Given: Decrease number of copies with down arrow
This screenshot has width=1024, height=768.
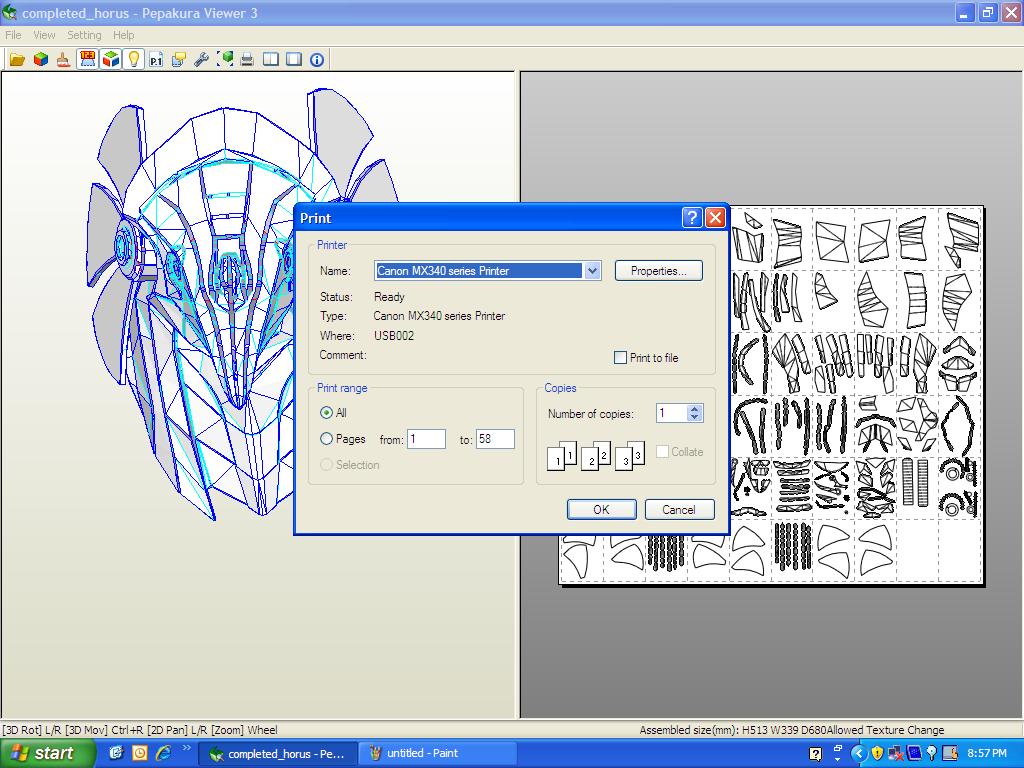Looking at the screenshot, I should pyautogui.click(x=695, y=417).
